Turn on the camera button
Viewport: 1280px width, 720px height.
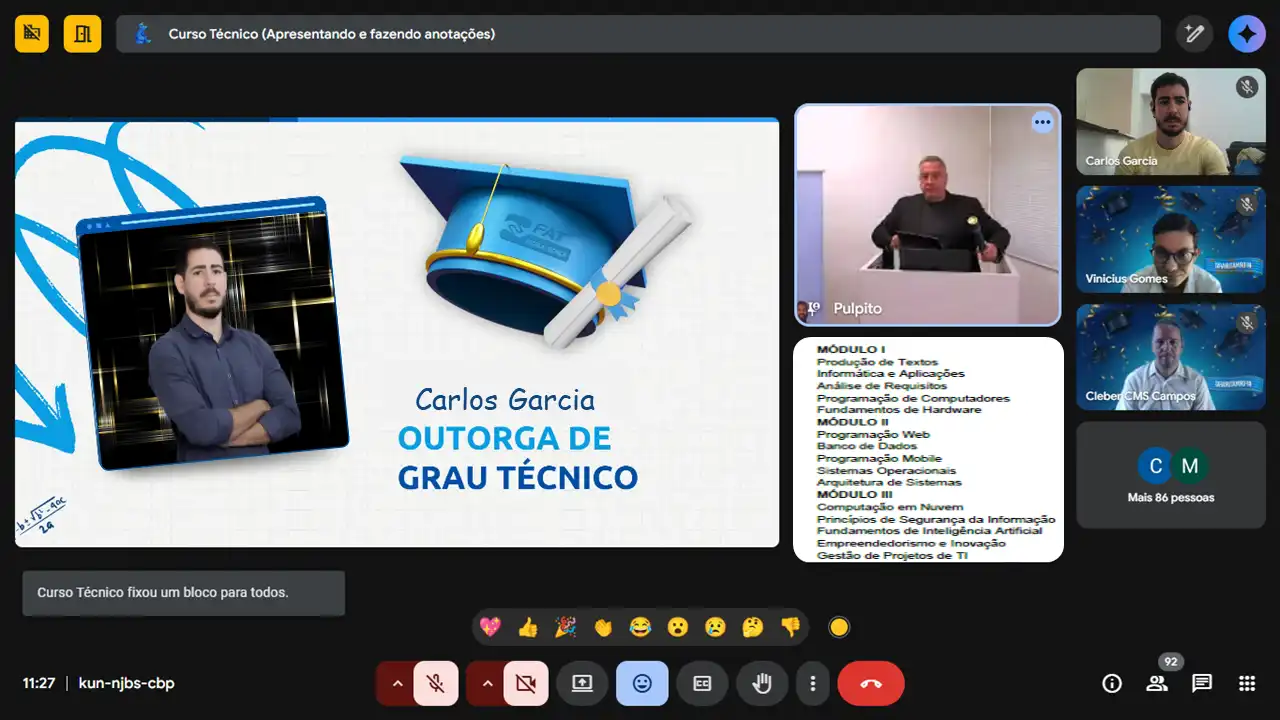(x=525, y=684)
